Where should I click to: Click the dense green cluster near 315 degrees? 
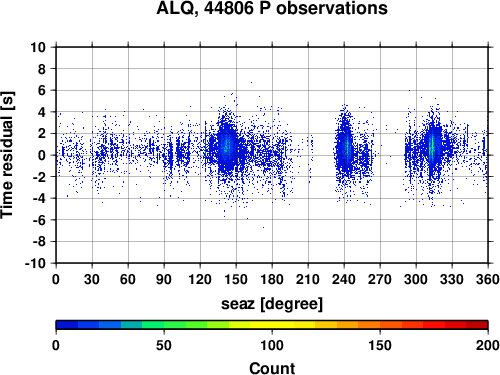pyautogui.click(x=432, y=148)
